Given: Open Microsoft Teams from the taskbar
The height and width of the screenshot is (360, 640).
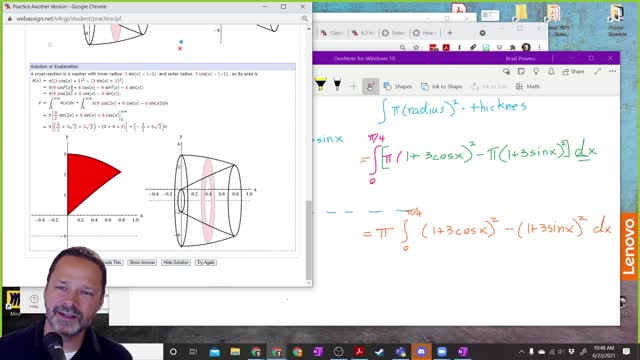Looking at the screenshot, I should coord(400,351).
